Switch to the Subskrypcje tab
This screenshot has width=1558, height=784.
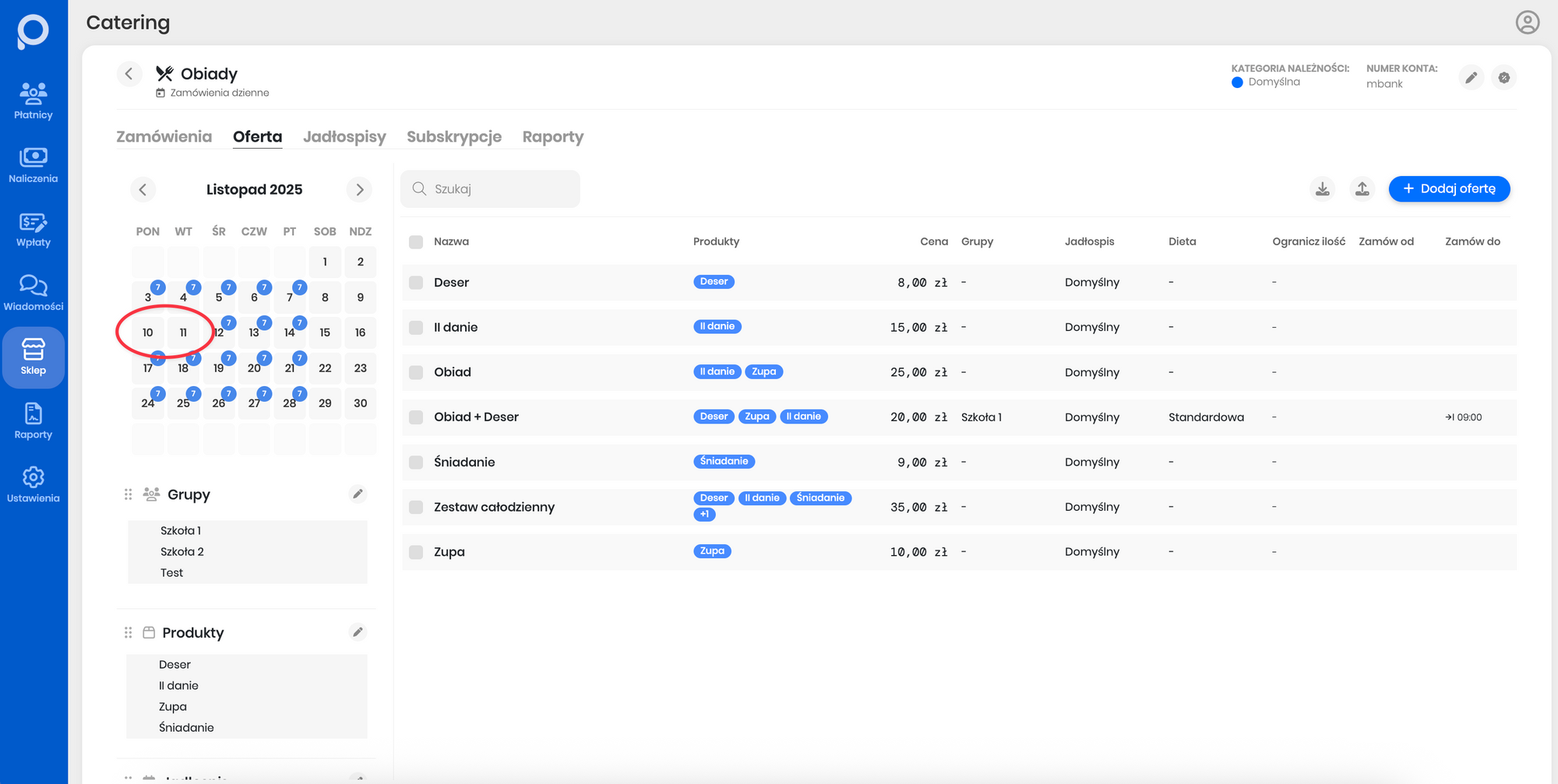454,137
